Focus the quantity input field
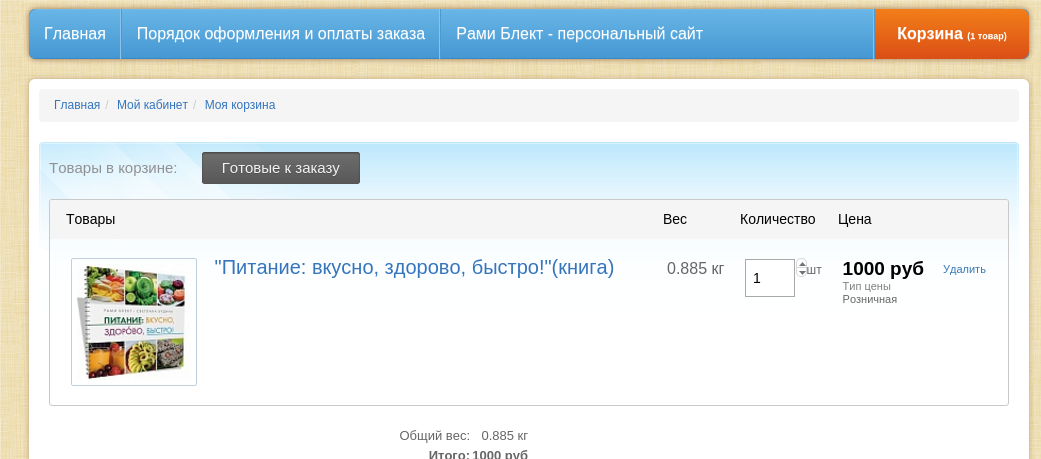The height and width of the screenshot is (459, 1041). pyautogui.click(x=769, y=278)
